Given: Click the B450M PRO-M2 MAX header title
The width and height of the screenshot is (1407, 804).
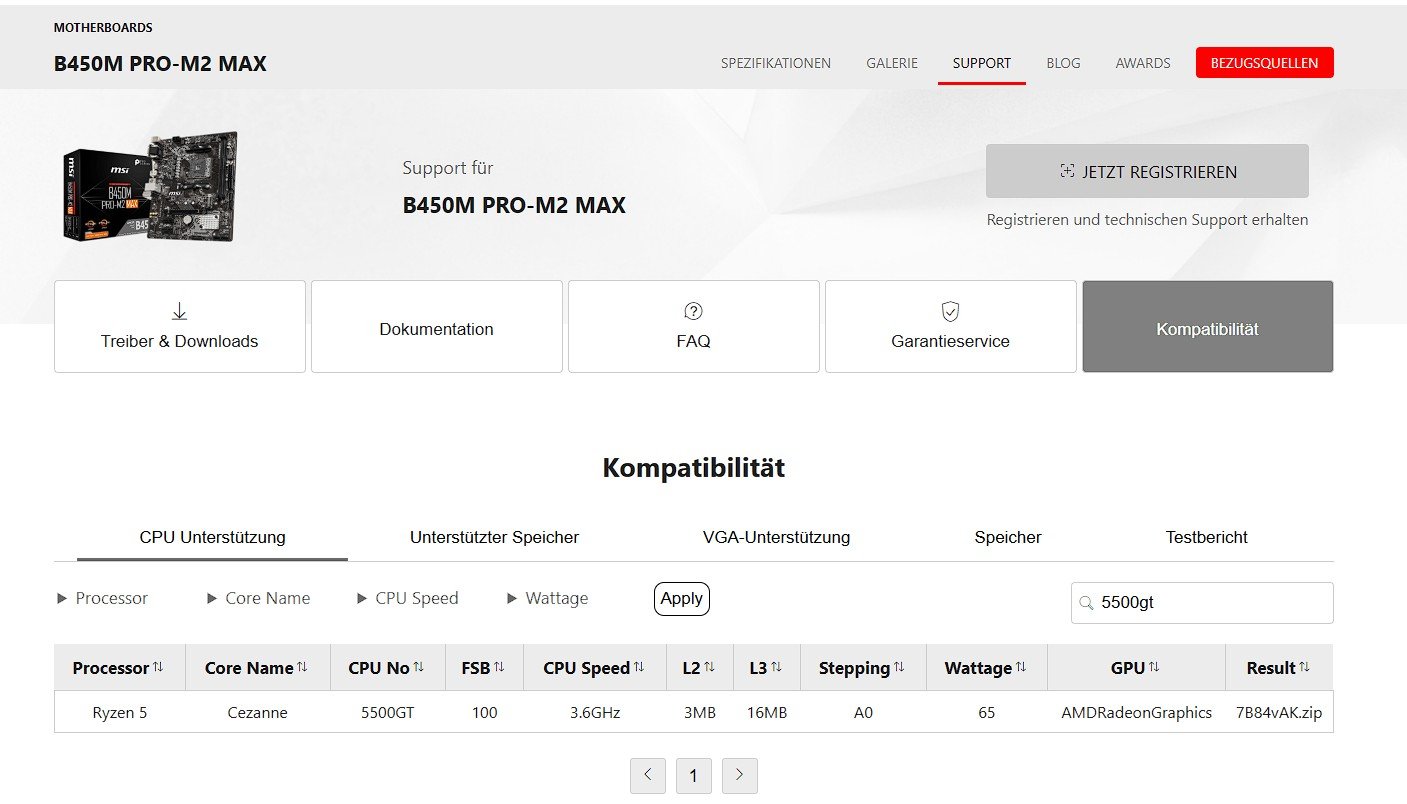Looking at the screenshot, I should (160, 64).
